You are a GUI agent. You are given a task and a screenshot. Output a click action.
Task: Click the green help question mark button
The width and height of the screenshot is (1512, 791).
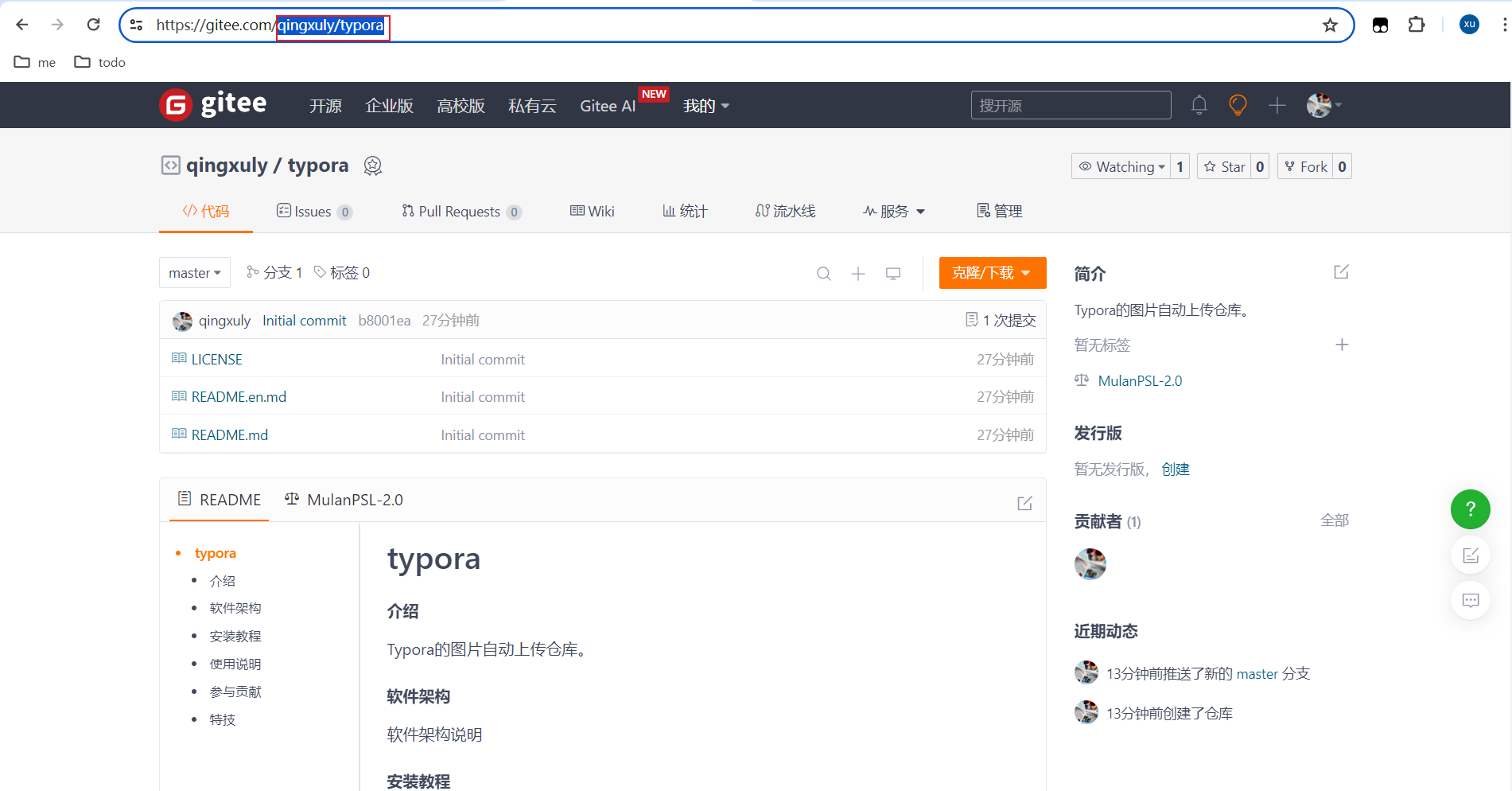1471,509
